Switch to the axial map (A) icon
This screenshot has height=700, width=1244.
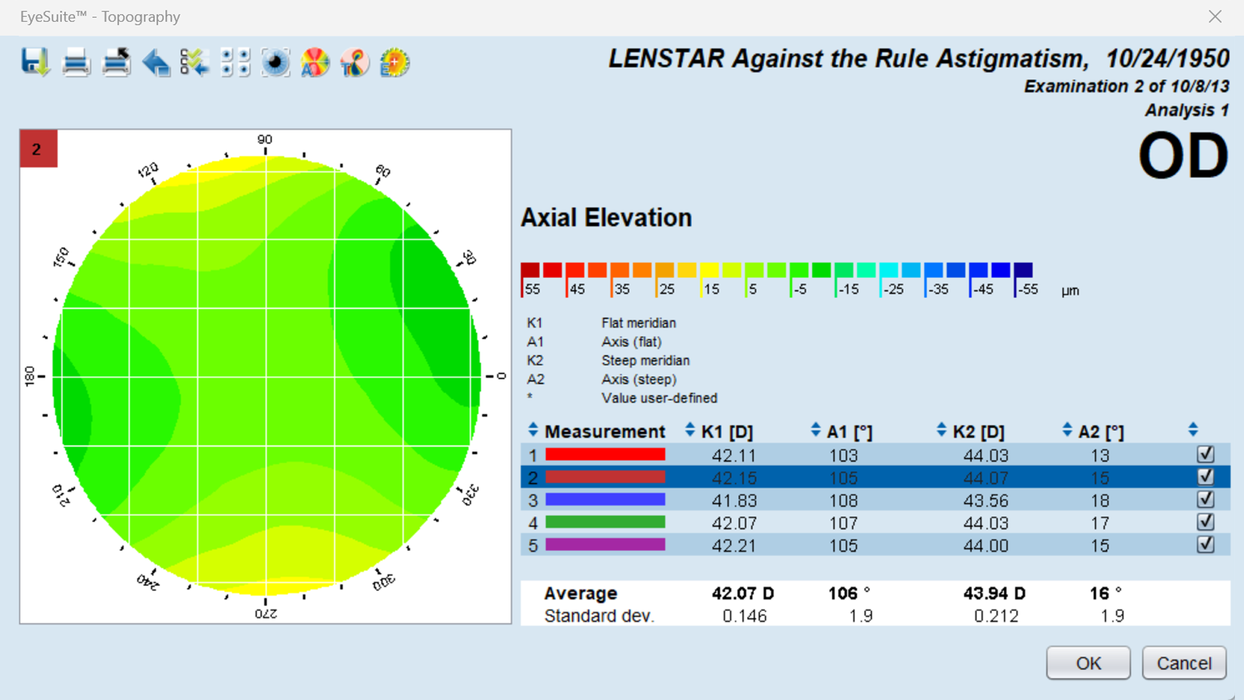point(315,63)
